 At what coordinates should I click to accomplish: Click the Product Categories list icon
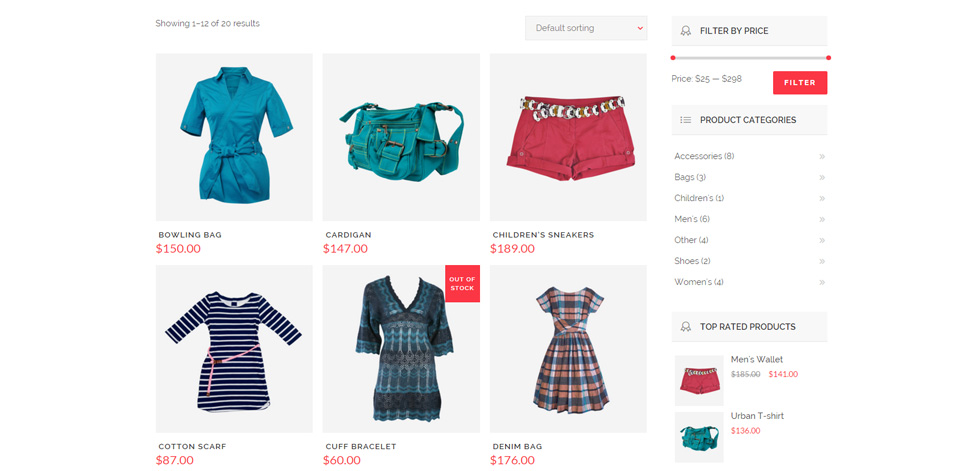[686, 120]
